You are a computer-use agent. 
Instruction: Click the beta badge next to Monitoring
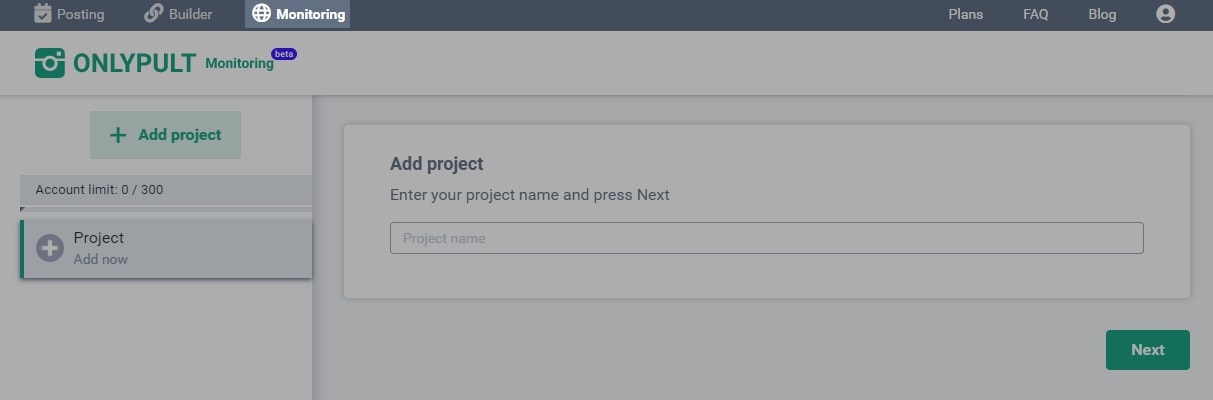tap(284, 54)
